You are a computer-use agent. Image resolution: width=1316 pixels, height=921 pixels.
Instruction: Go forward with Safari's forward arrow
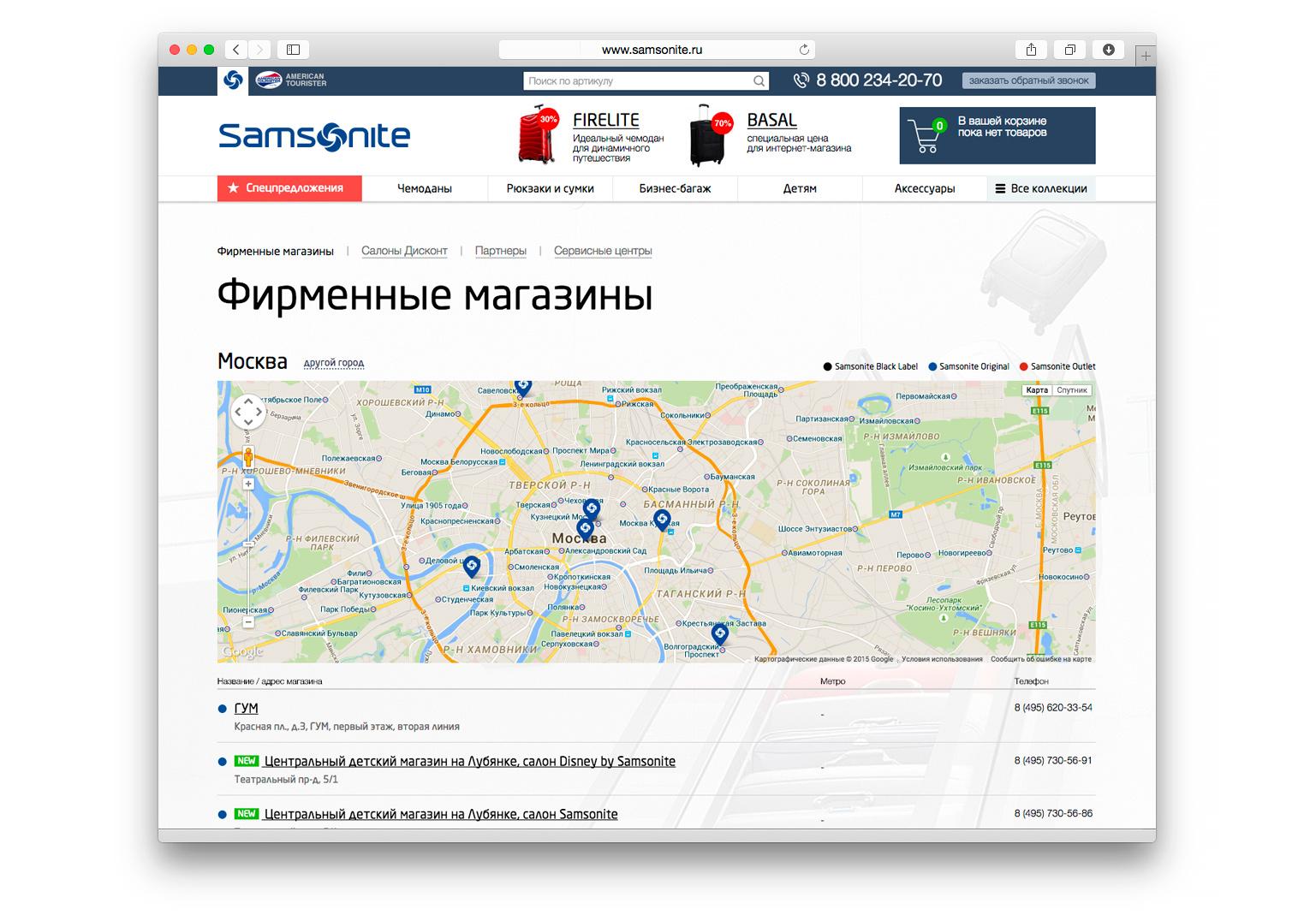click(259, 50)
